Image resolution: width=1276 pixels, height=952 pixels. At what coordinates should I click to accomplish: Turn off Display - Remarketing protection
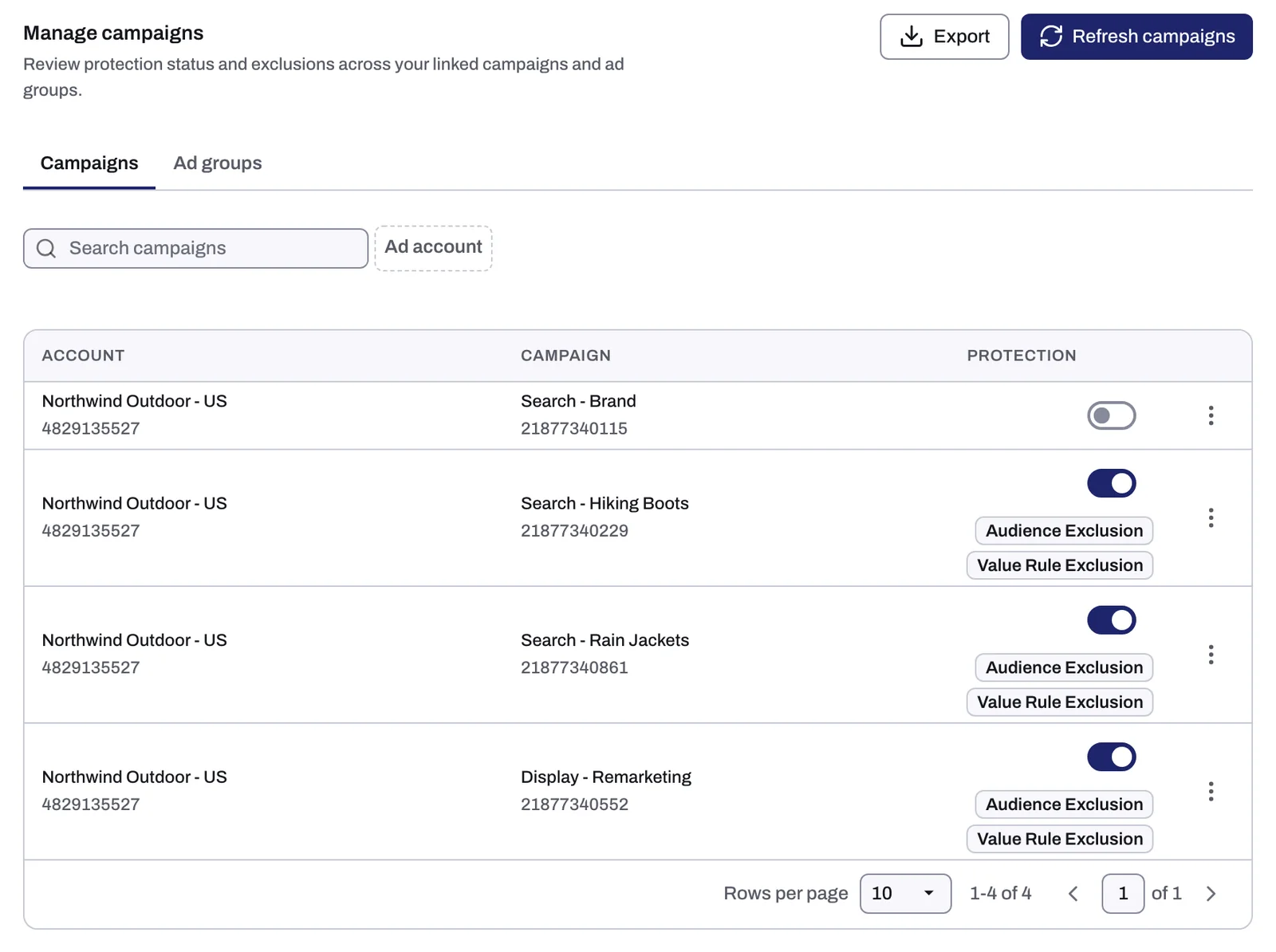click(1112, 757)
